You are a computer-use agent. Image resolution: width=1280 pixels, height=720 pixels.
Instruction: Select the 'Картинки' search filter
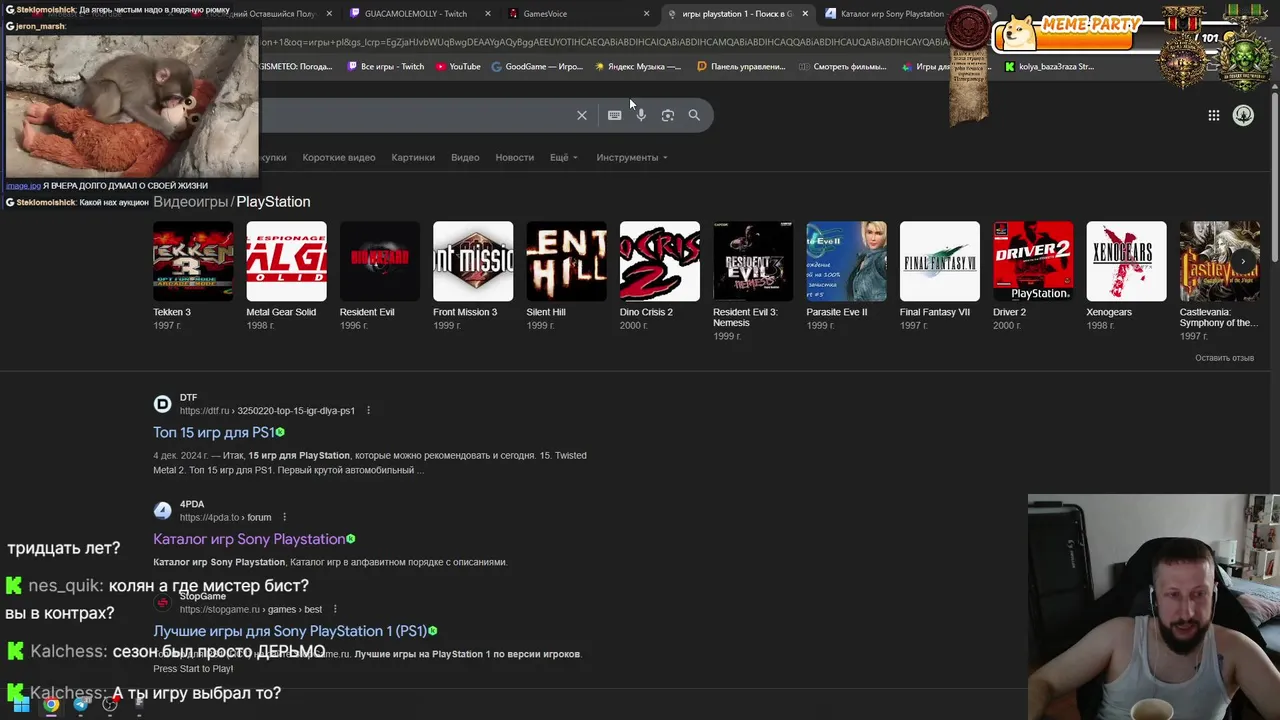pos(413,157)
